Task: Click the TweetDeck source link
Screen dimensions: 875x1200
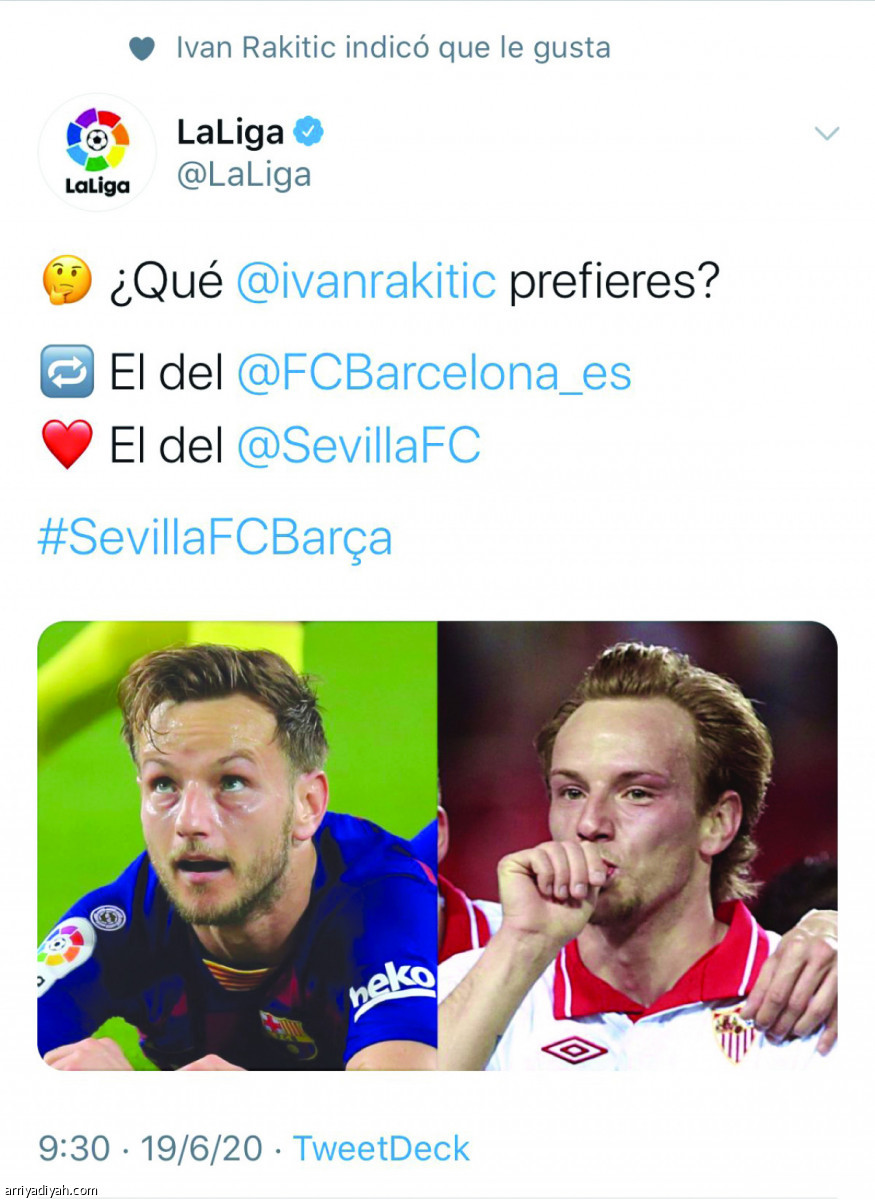Action: pos(381,1148)
